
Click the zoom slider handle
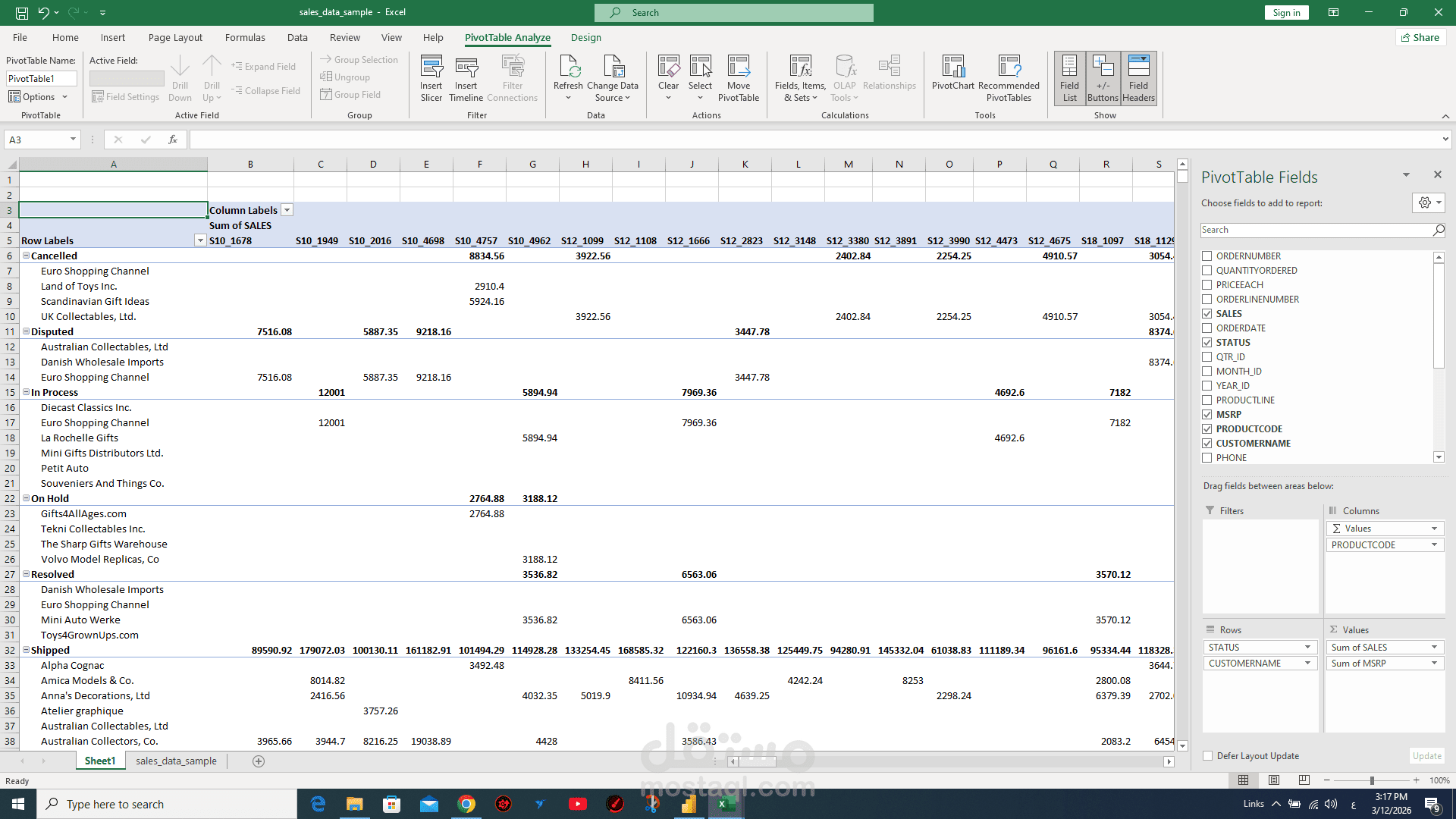click(x=1372, y=780)
